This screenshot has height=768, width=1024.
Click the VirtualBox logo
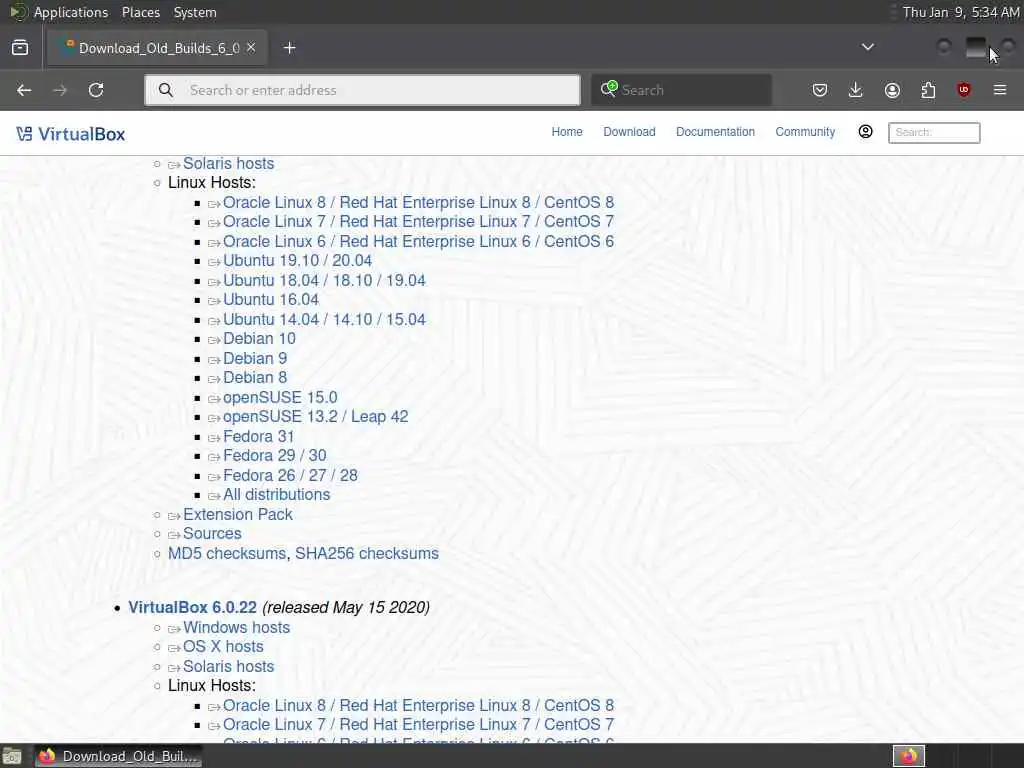71,135
